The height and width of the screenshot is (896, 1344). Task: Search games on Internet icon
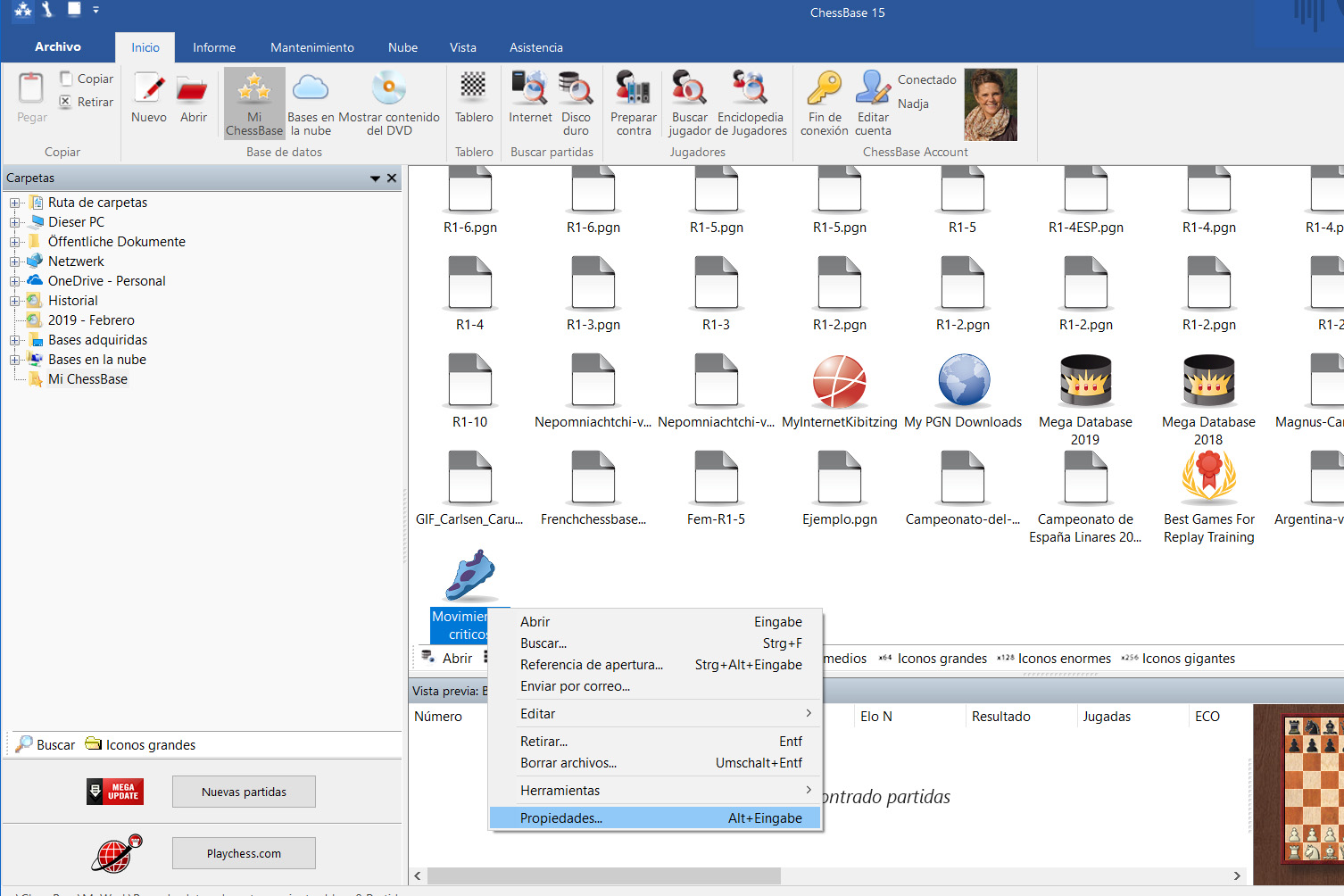click(530, 87)
